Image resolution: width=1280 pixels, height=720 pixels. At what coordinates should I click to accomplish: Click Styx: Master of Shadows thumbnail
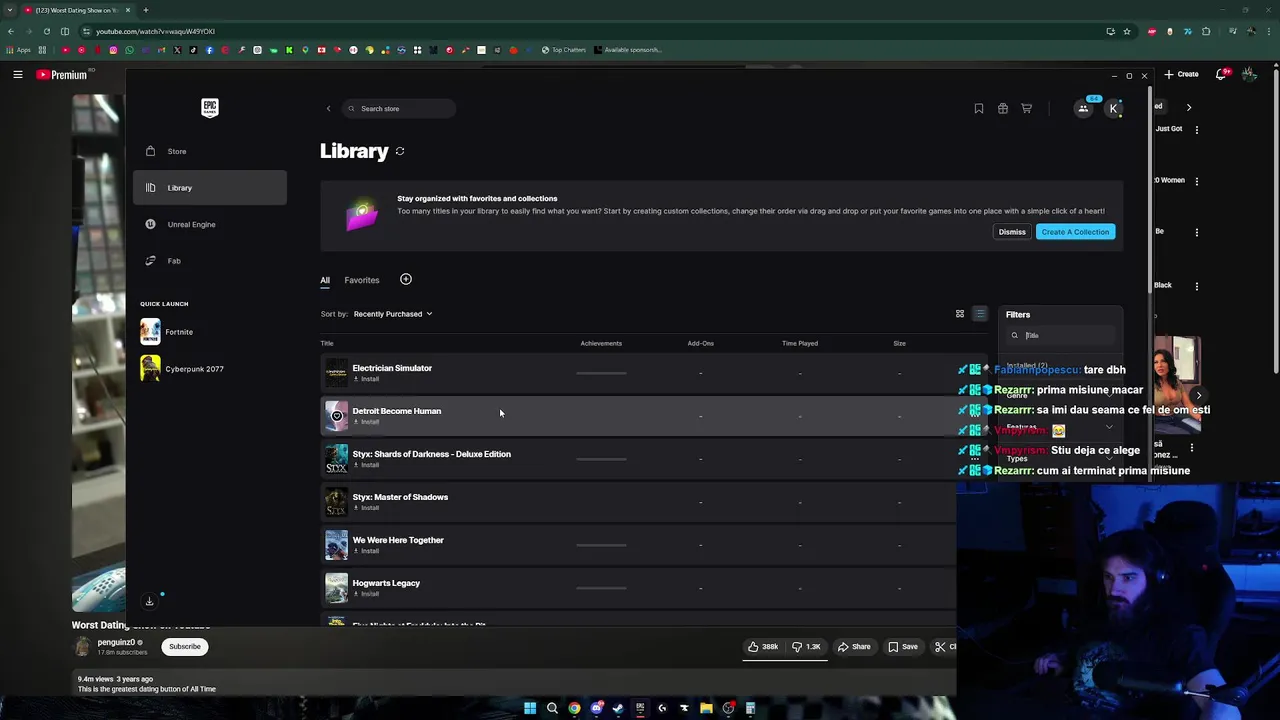[x=337, y=501]
